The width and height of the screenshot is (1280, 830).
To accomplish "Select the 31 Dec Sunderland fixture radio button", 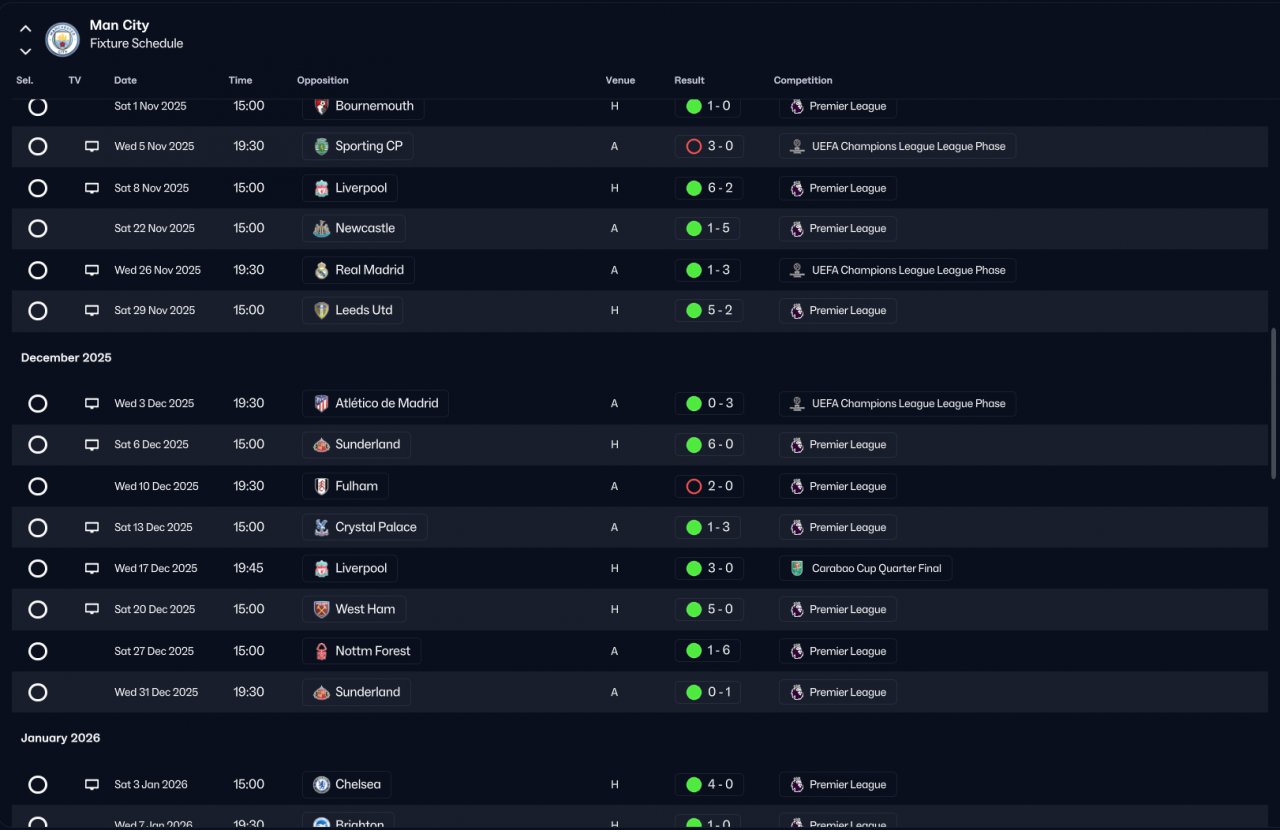I will [x=38, y=692].
